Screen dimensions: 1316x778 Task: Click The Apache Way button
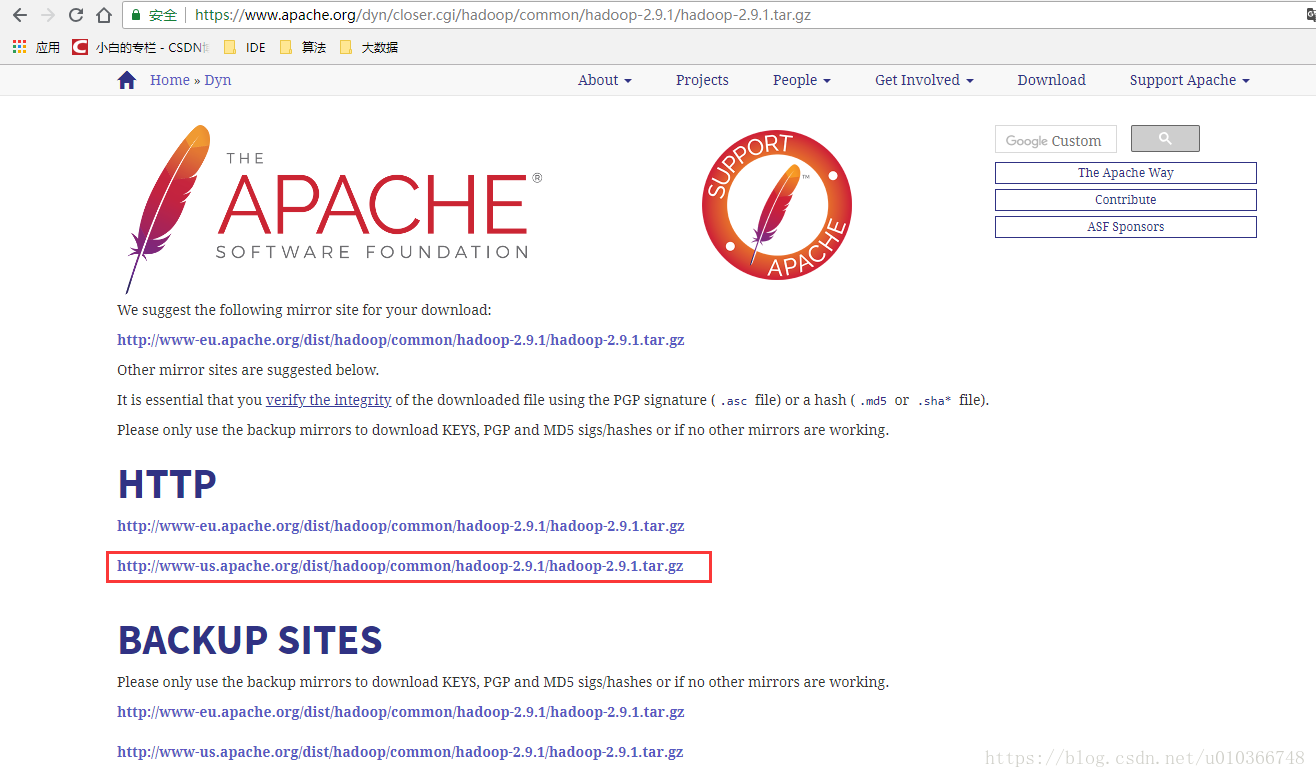point(1126,173)
